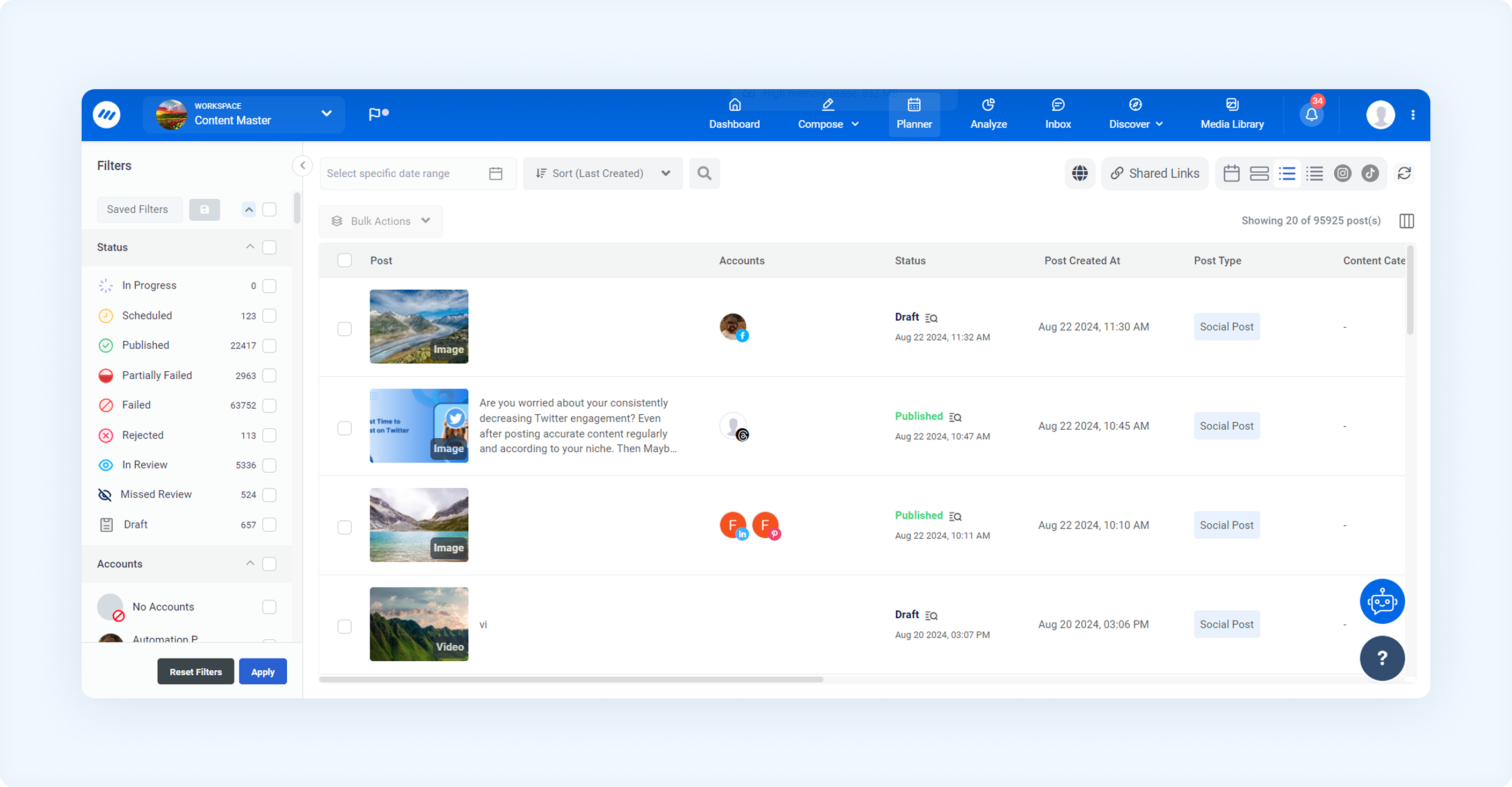Open the workspace Content Master dropdown
Screen dimensions: 1512x787
(x=244, y=114)
